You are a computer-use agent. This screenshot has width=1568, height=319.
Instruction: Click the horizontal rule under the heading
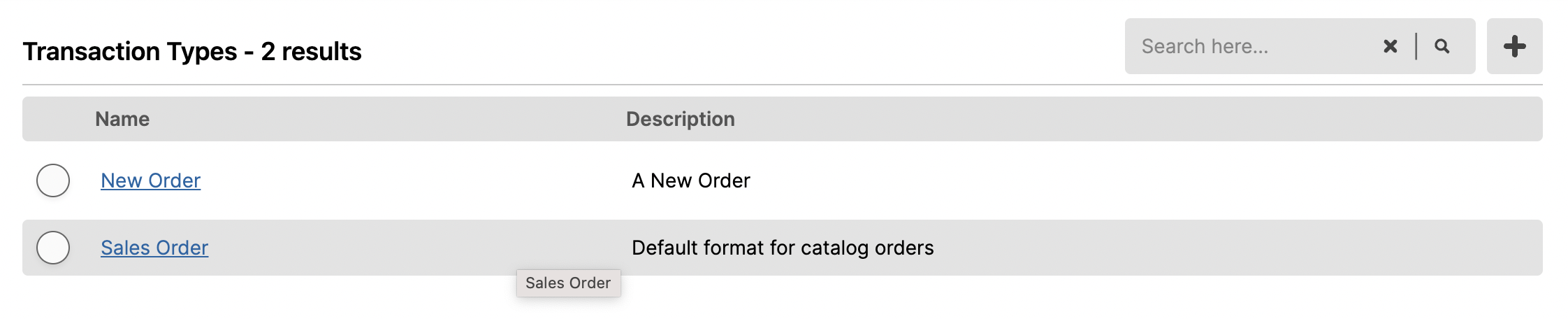click(783, 85)
